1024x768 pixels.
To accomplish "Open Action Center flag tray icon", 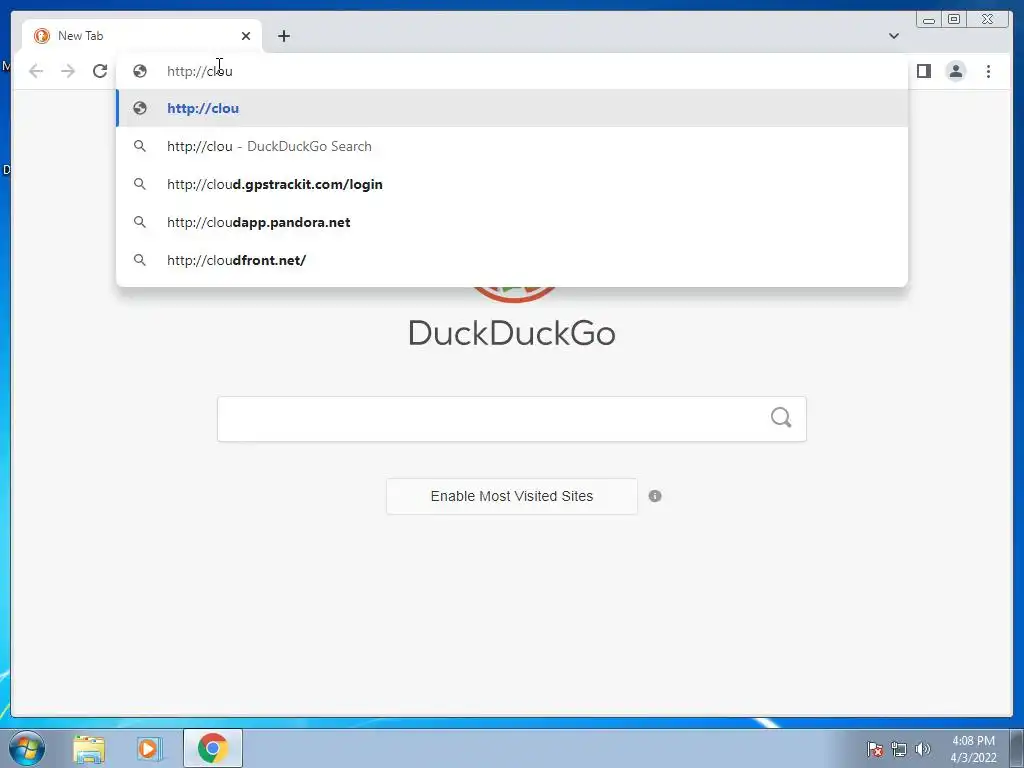I will 875,749.
